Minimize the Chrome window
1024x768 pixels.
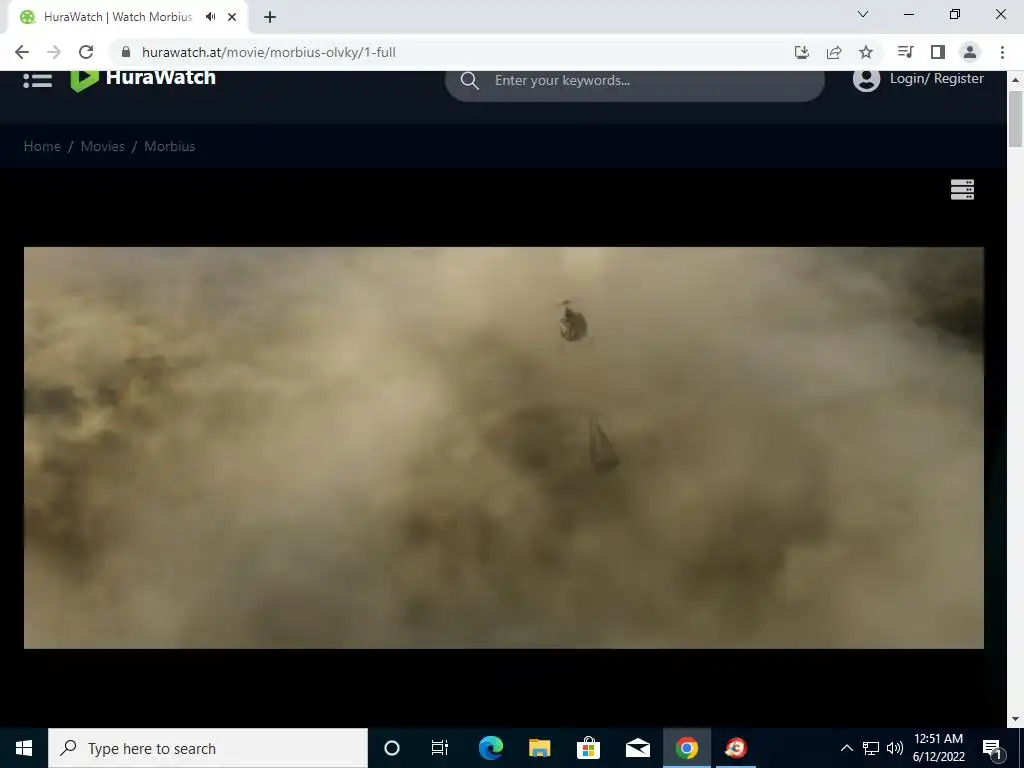pos(908,14)
